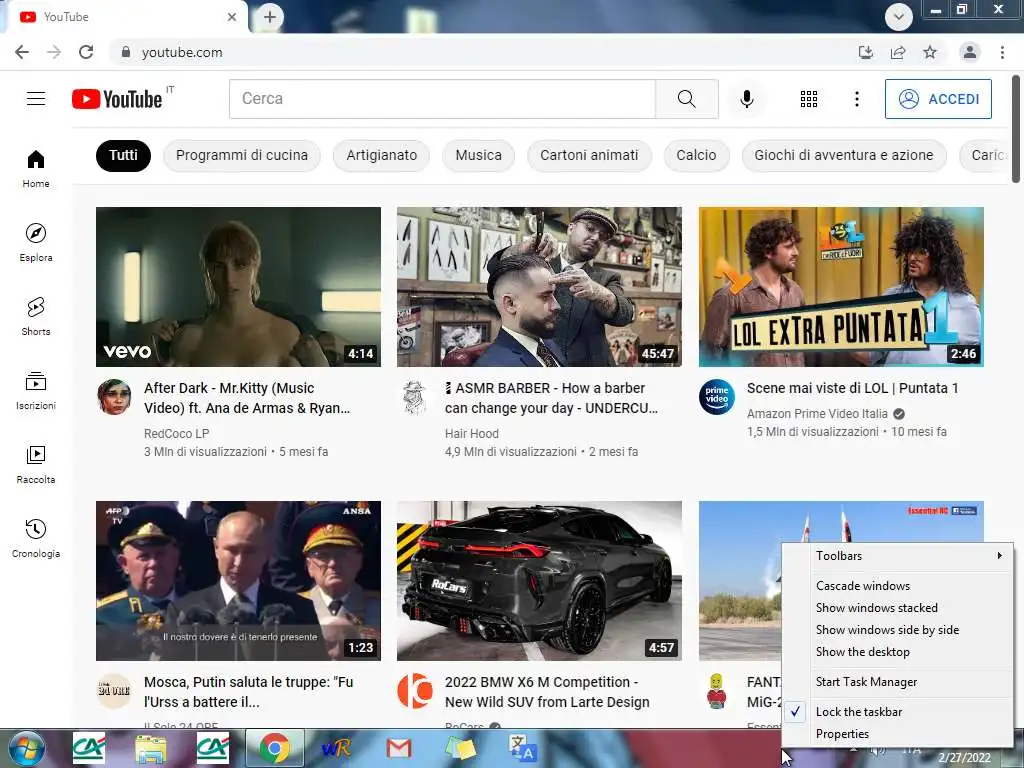Open the RoCars channel avatar
This screenshot has height=768, width=1024.
(415, 691)
